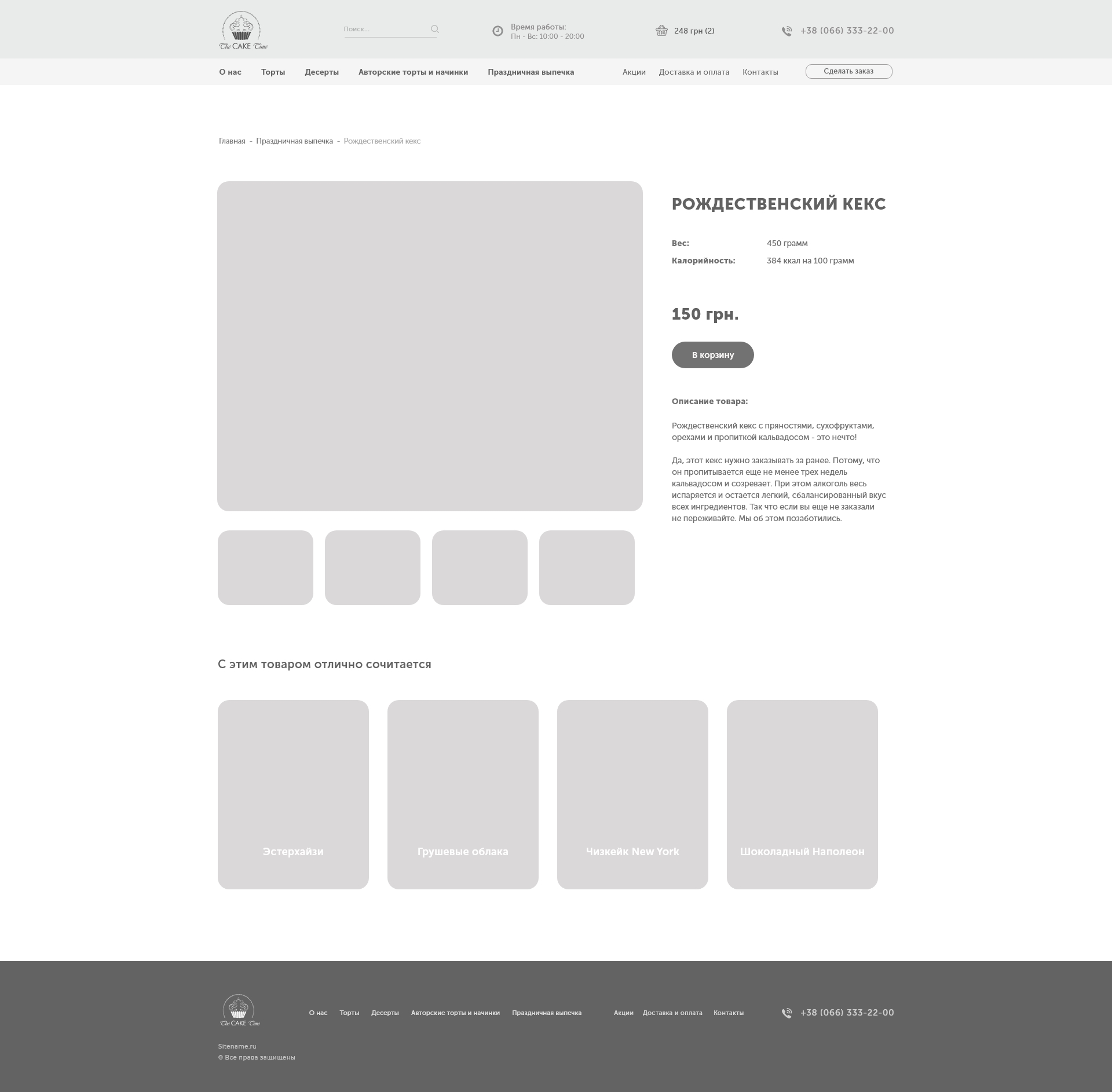This screenshot has width=1112, height=1092.
Task: Select the second product thumbnail
Action: (372, 567)
